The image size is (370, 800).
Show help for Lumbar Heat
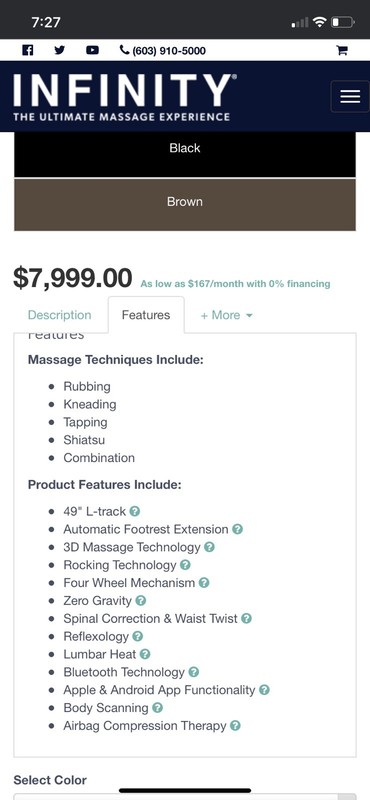145,654
